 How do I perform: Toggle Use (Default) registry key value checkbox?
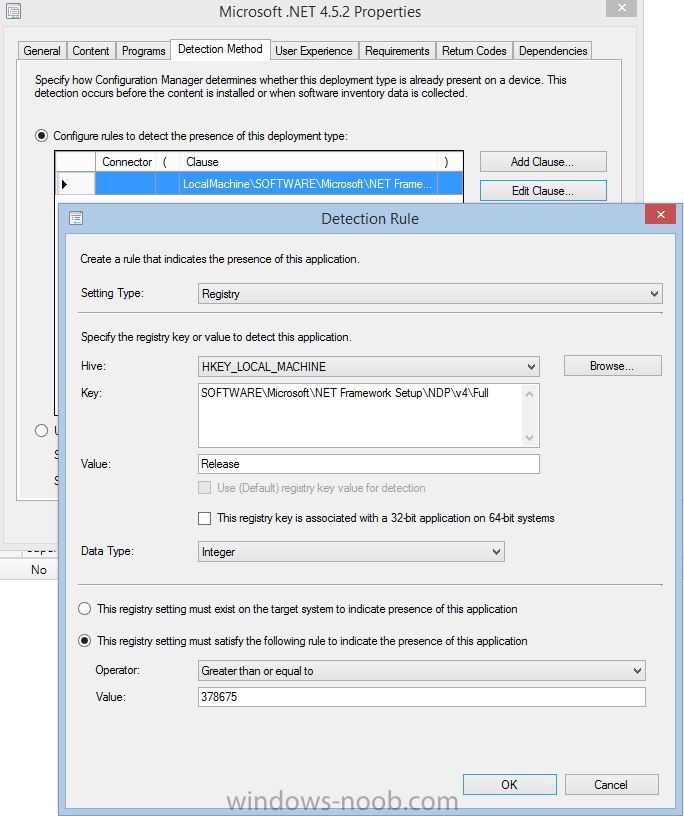[205, 488]
